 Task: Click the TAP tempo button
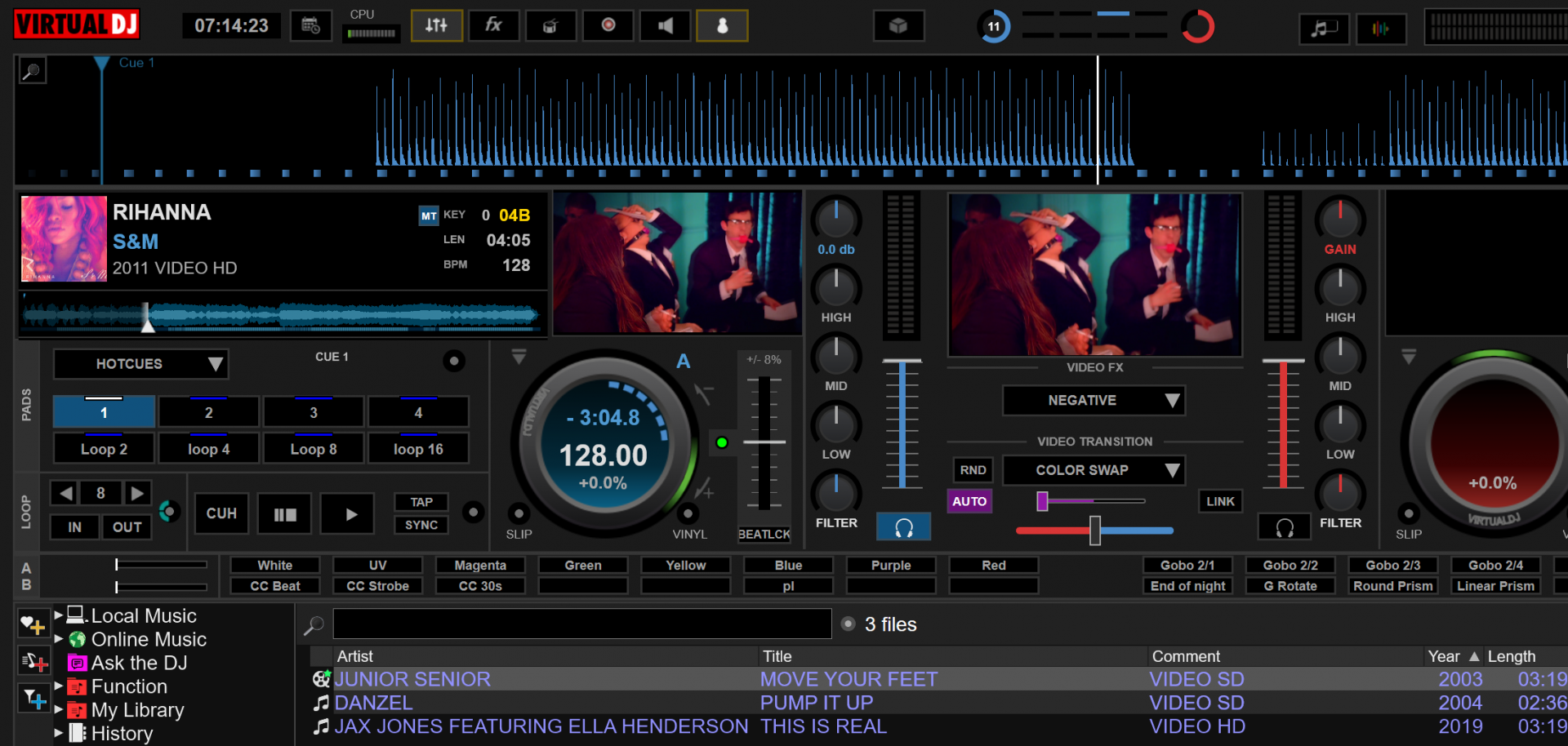click(421, 502)
